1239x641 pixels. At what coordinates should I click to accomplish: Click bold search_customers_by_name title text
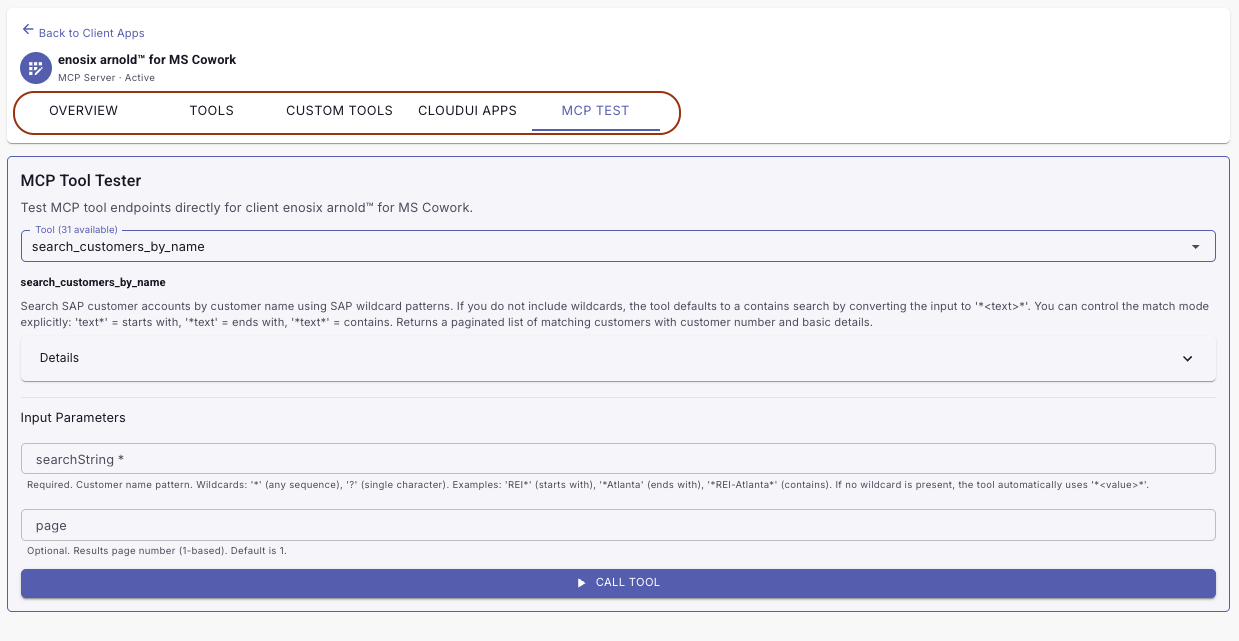(x=93, y=282)
